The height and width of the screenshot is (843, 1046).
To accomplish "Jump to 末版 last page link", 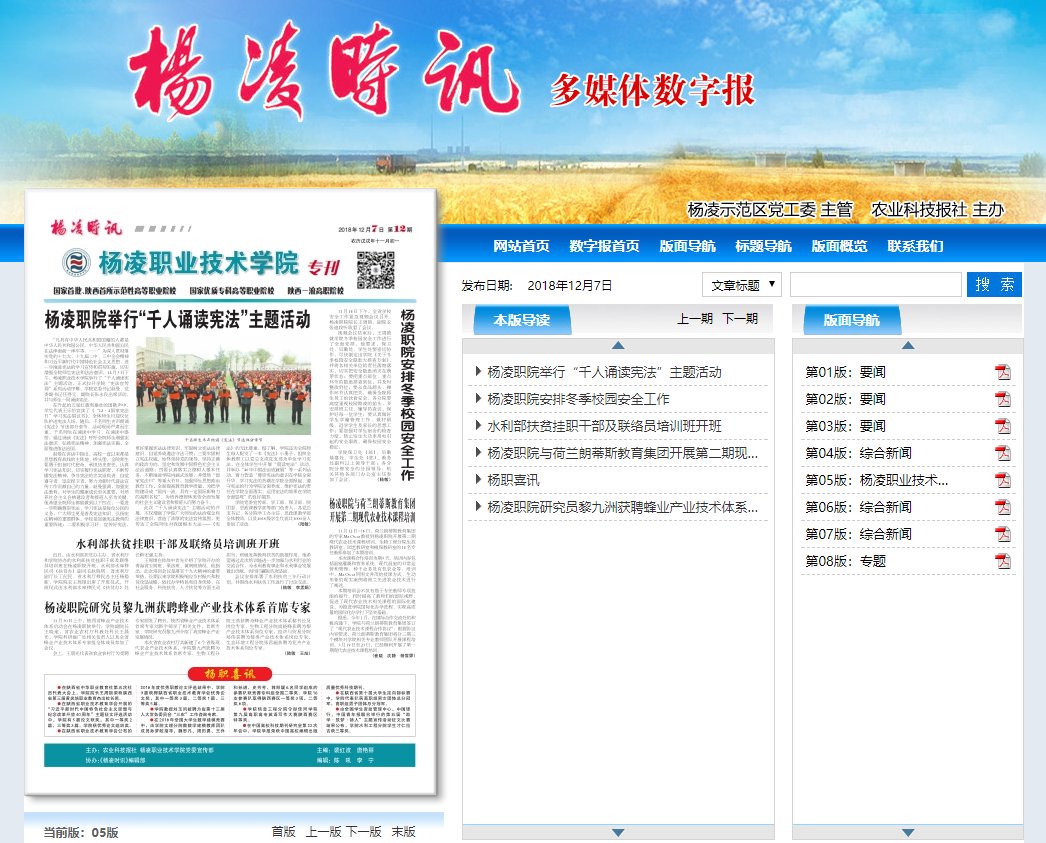I will click(404, 831).
